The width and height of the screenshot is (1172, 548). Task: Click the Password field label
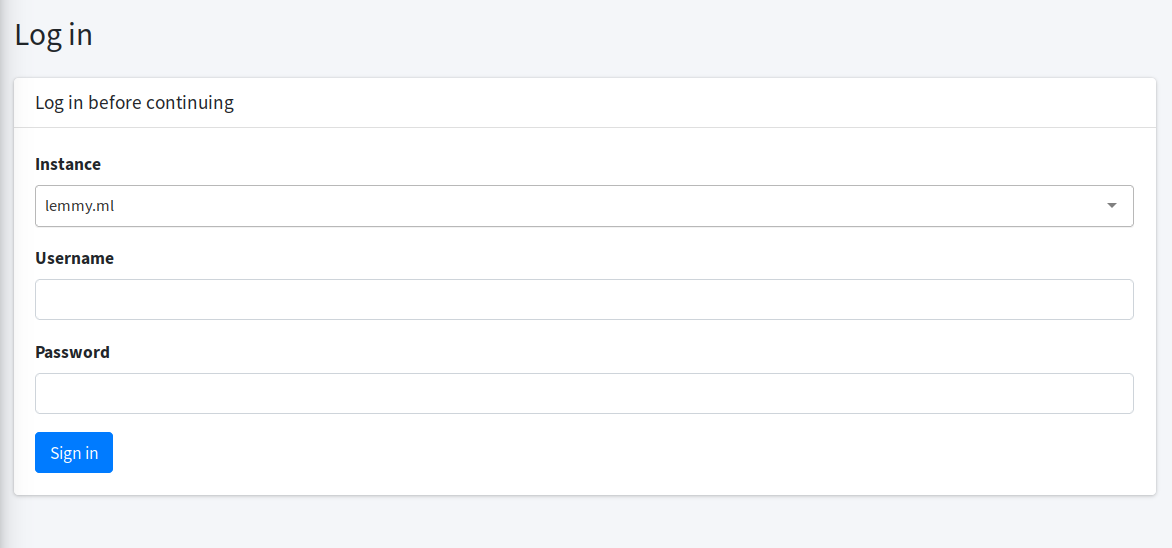click(x=73, y=351)
